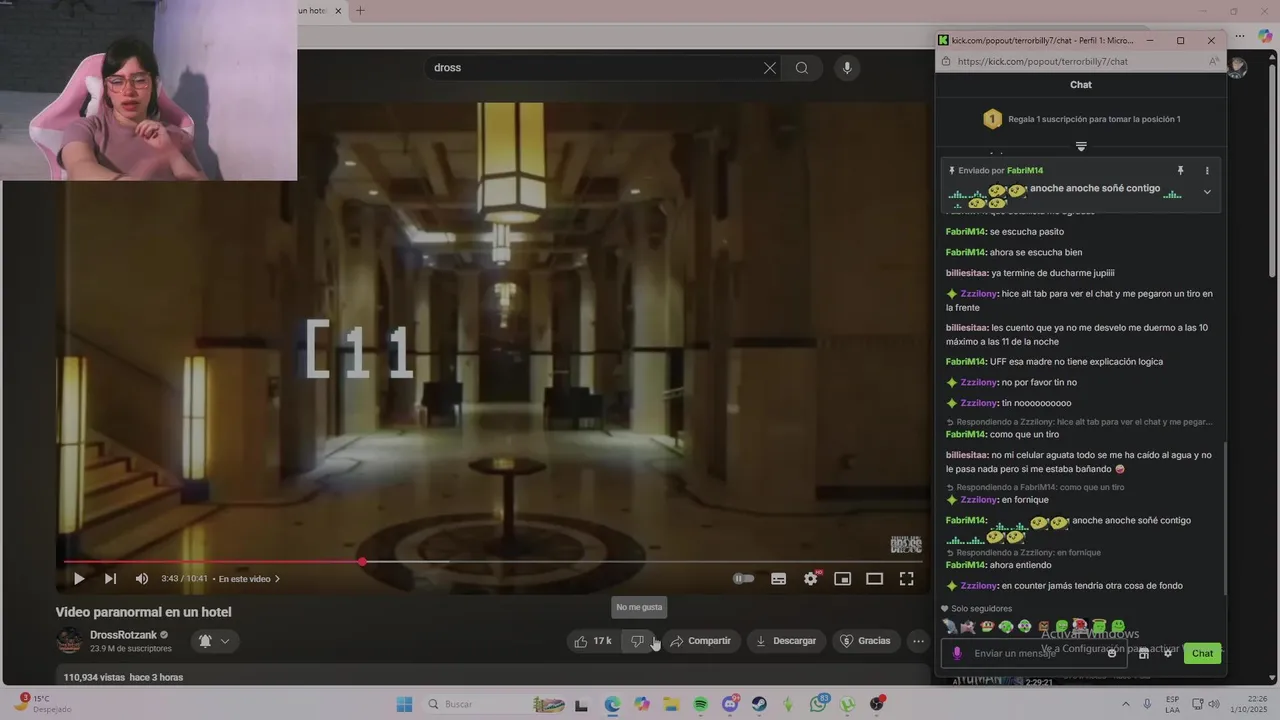
Task: Download the video with Descargar
Action: [786, 641]
